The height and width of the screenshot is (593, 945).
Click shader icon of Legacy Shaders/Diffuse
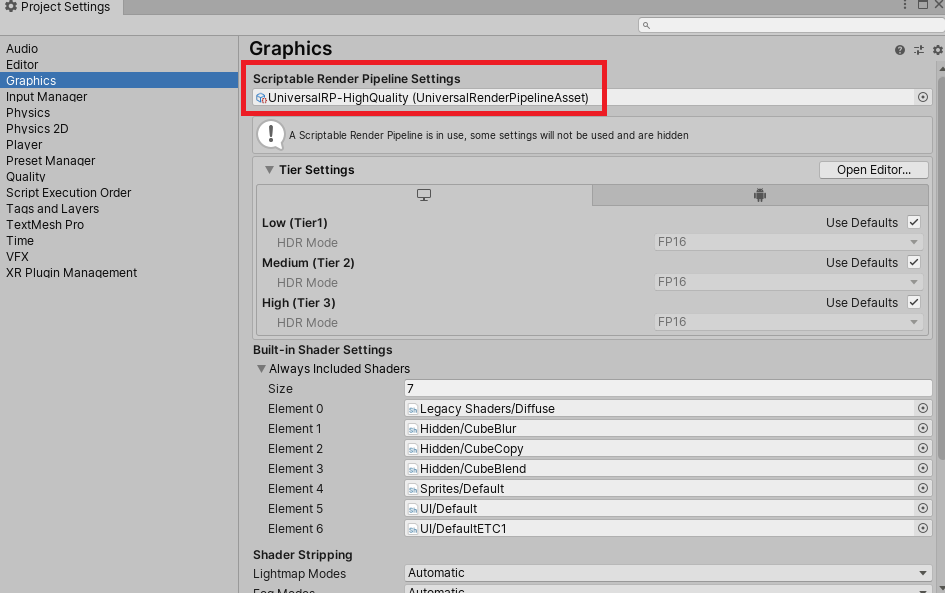pos(413,409)
